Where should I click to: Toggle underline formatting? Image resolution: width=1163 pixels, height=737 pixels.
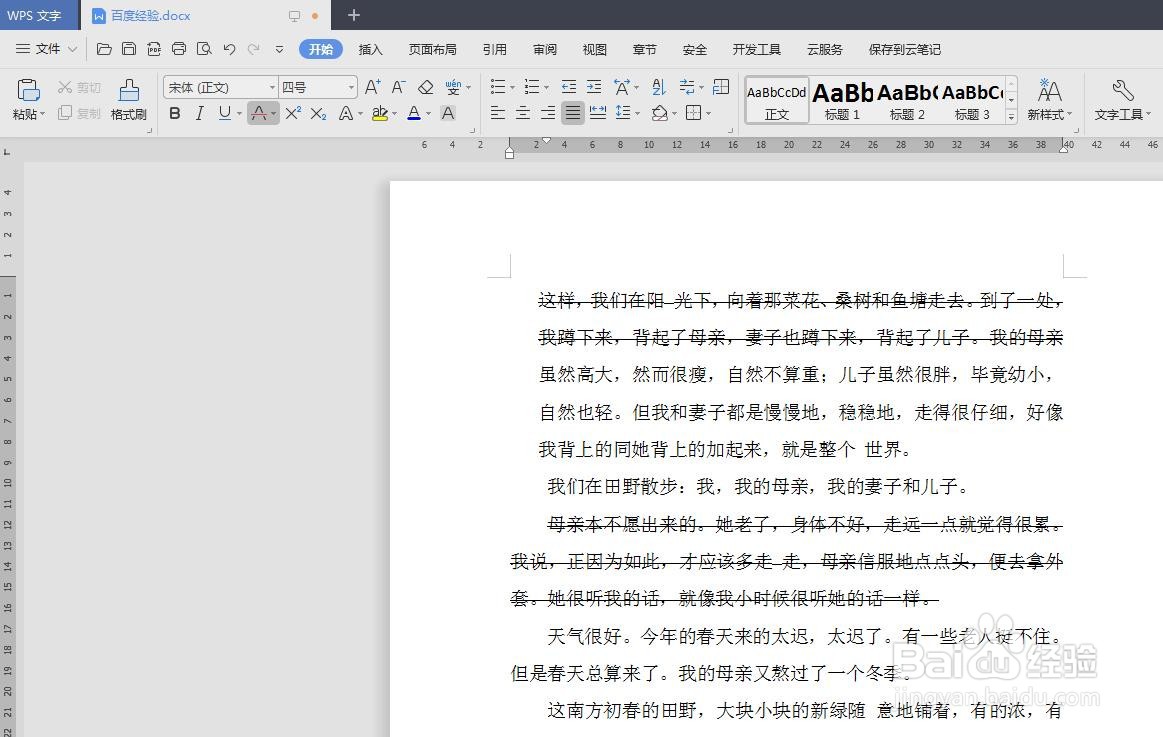coord(222,113)
